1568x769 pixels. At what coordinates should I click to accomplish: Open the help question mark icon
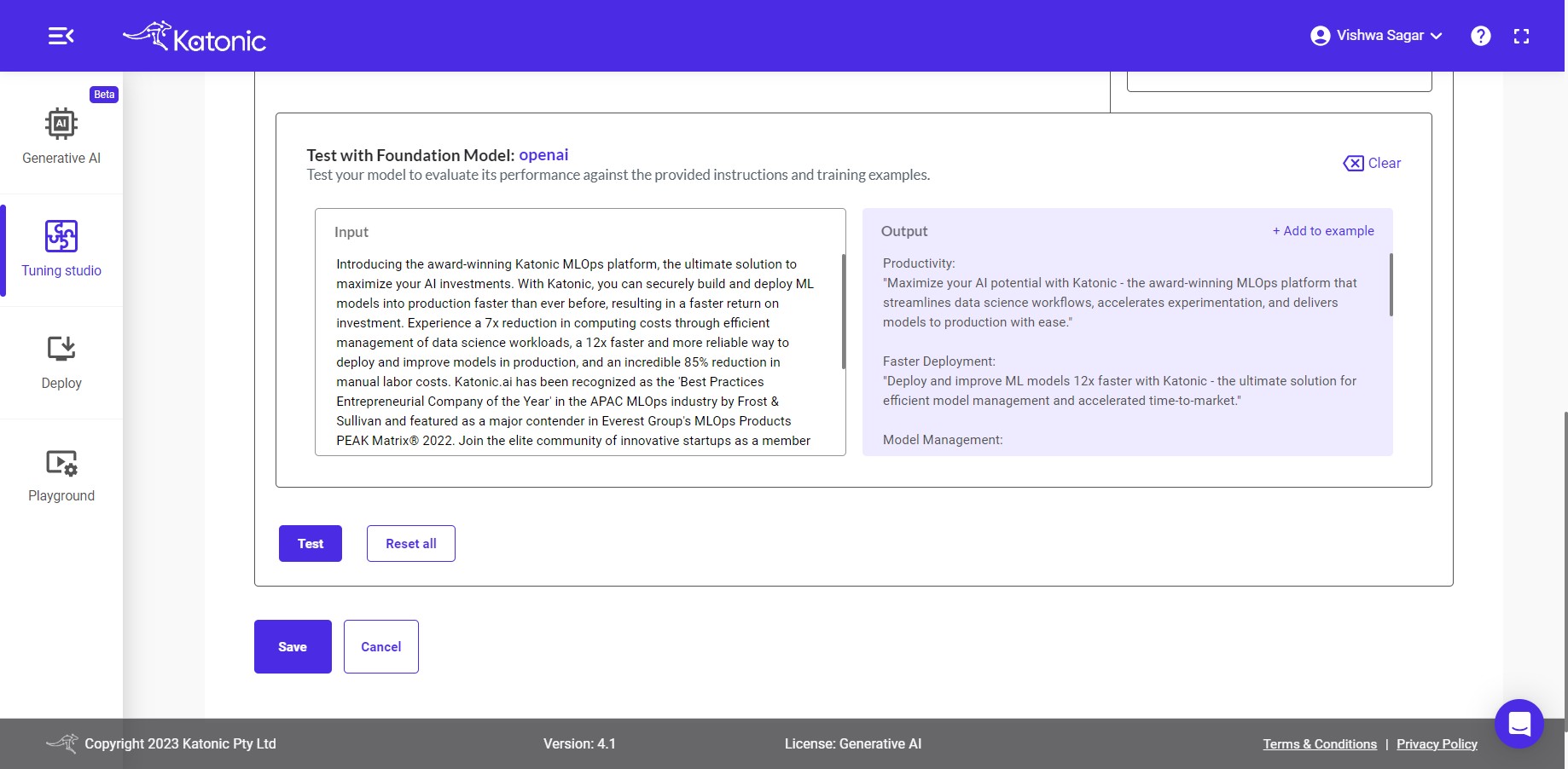[x=1481, y=36]
